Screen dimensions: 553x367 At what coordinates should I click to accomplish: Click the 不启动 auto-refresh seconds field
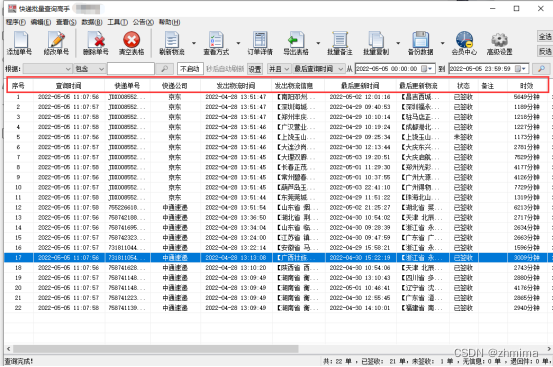190,69
